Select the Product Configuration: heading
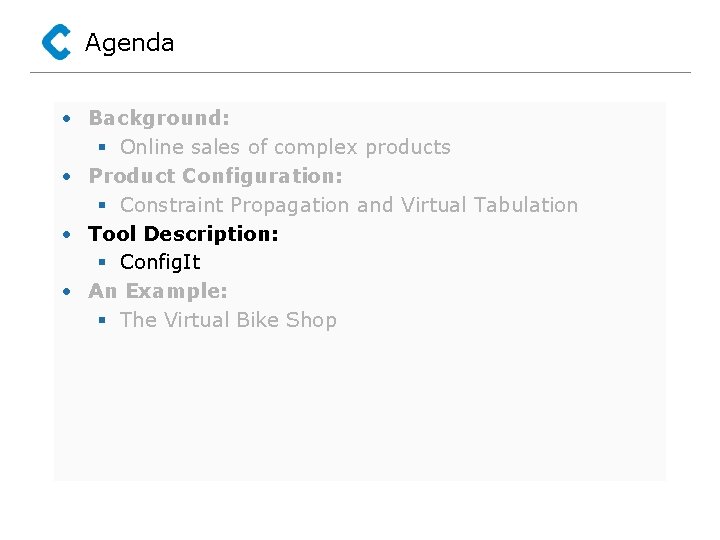This screenshot has height=540, width=720. 215,176
